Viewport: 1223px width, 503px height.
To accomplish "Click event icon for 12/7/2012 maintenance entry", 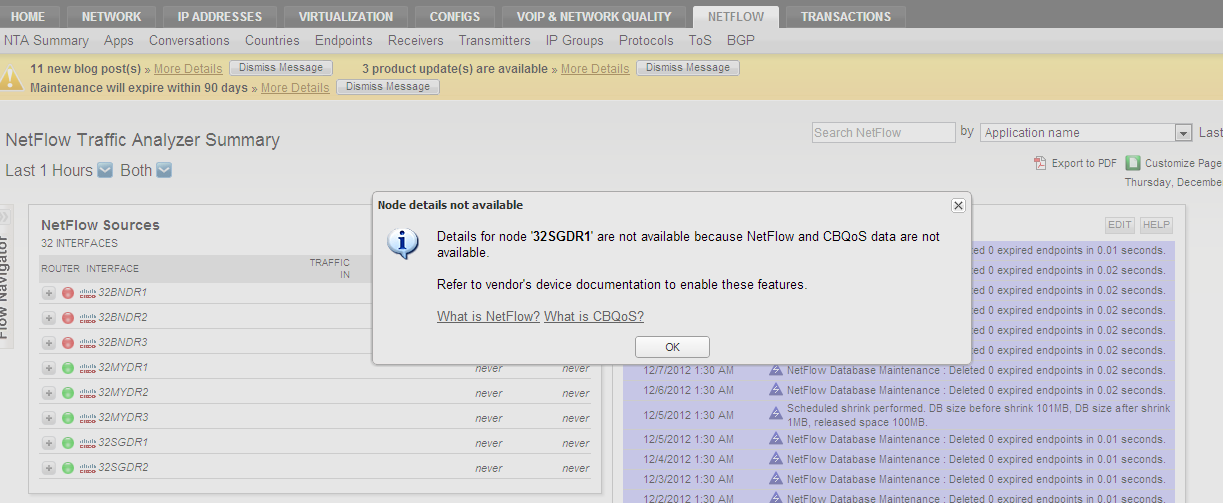I will click(x=775, y=369).
